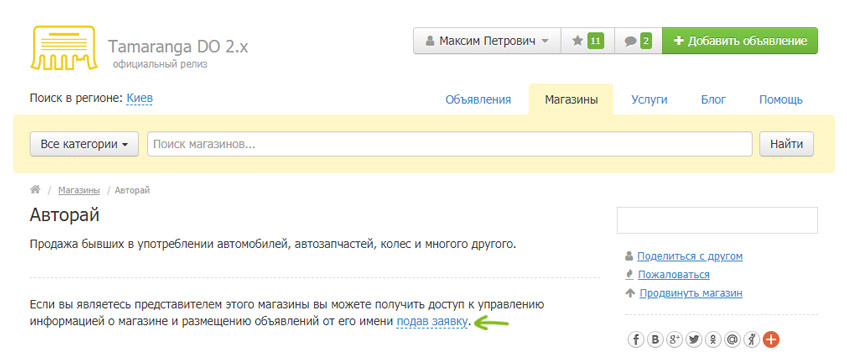The height and width of the screenshot is (360, 847).
Task: Click the Пожаловаться link
Action: click(674, 274)
